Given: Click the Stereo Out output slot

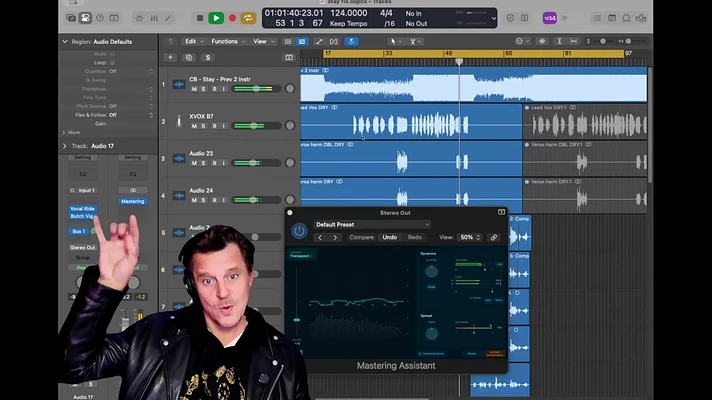Looking at the screenshot, I should pos(82,247).
